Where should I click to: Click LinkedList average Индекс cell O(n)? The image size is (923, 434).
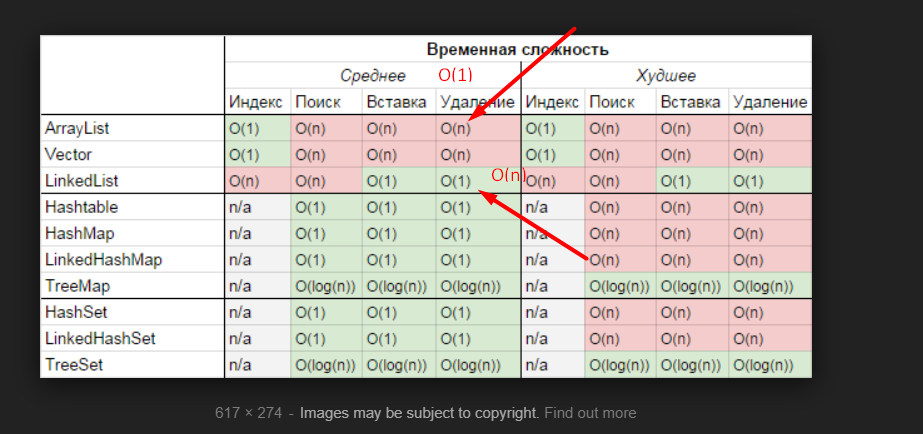pyautogui.click(x=258, y=181)
